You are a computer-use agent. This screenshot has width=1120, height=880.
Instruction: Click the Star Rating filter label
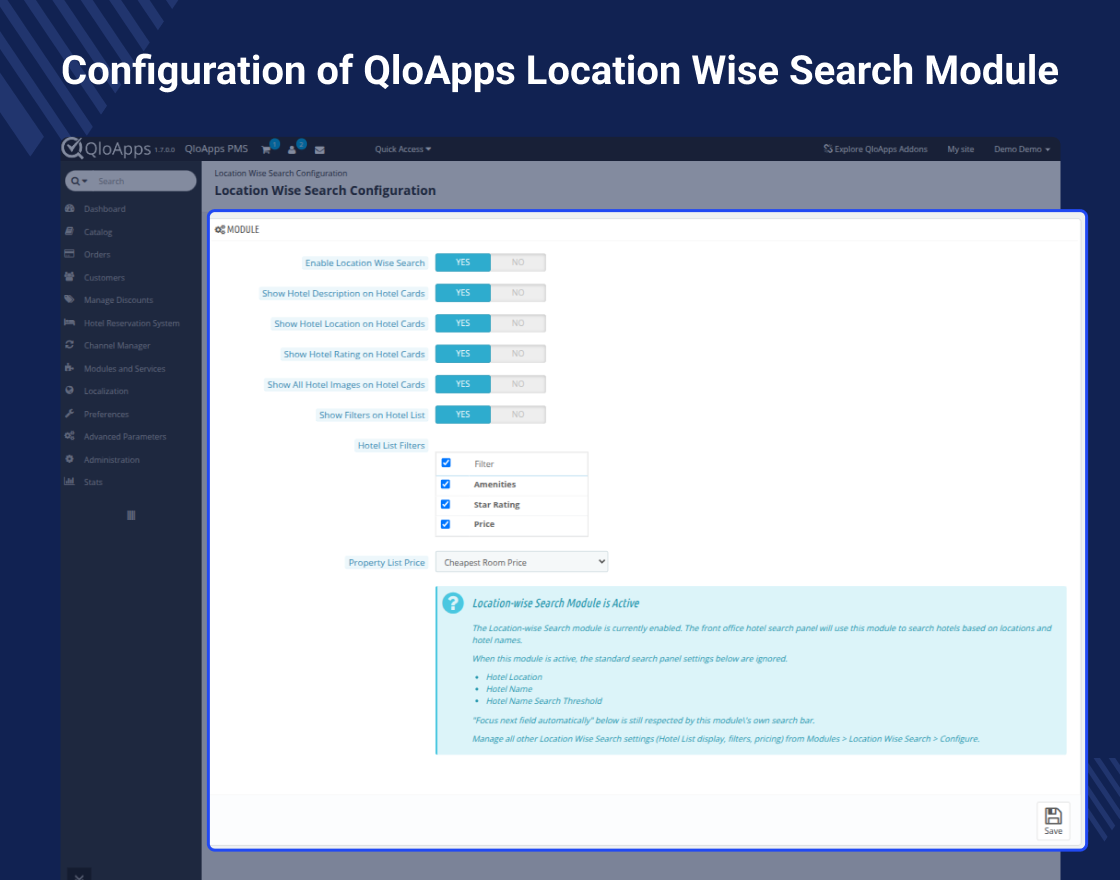click(496, 504)
